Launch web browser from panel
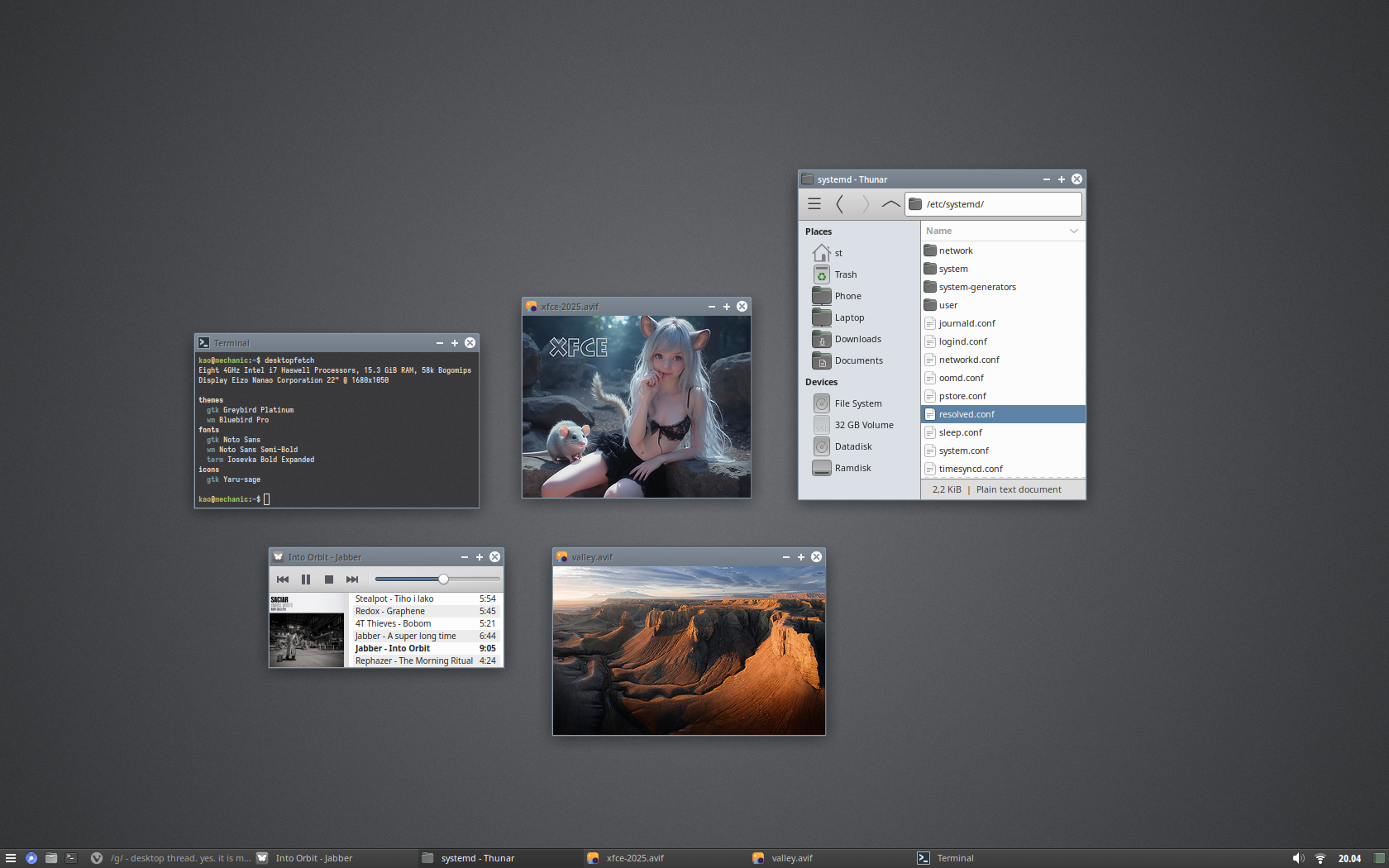This screenshot has height=868, width=1389. click(x=31, y=858)
